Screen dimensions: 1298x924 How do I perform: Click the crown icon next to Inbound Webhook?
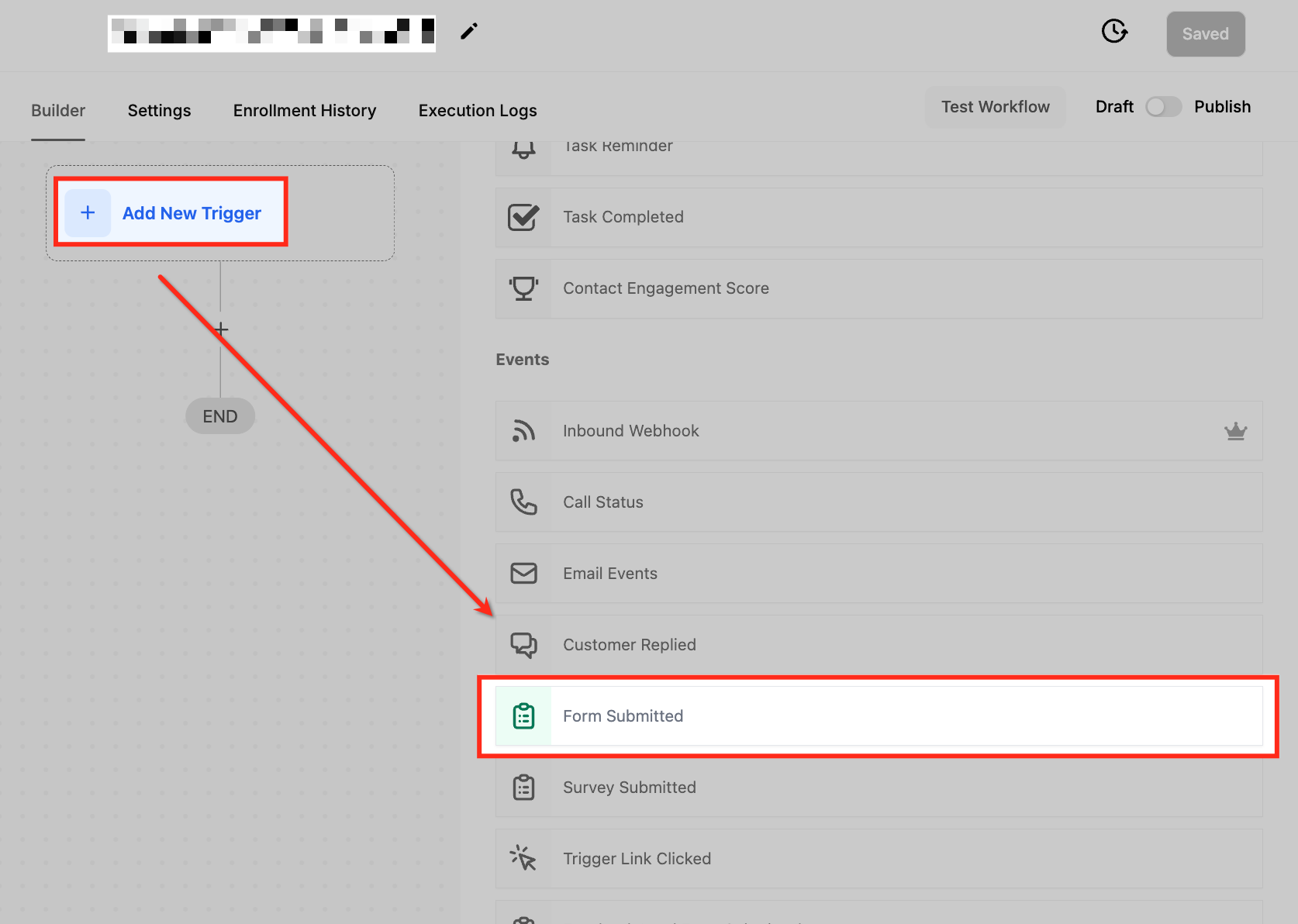(1236, 431)
